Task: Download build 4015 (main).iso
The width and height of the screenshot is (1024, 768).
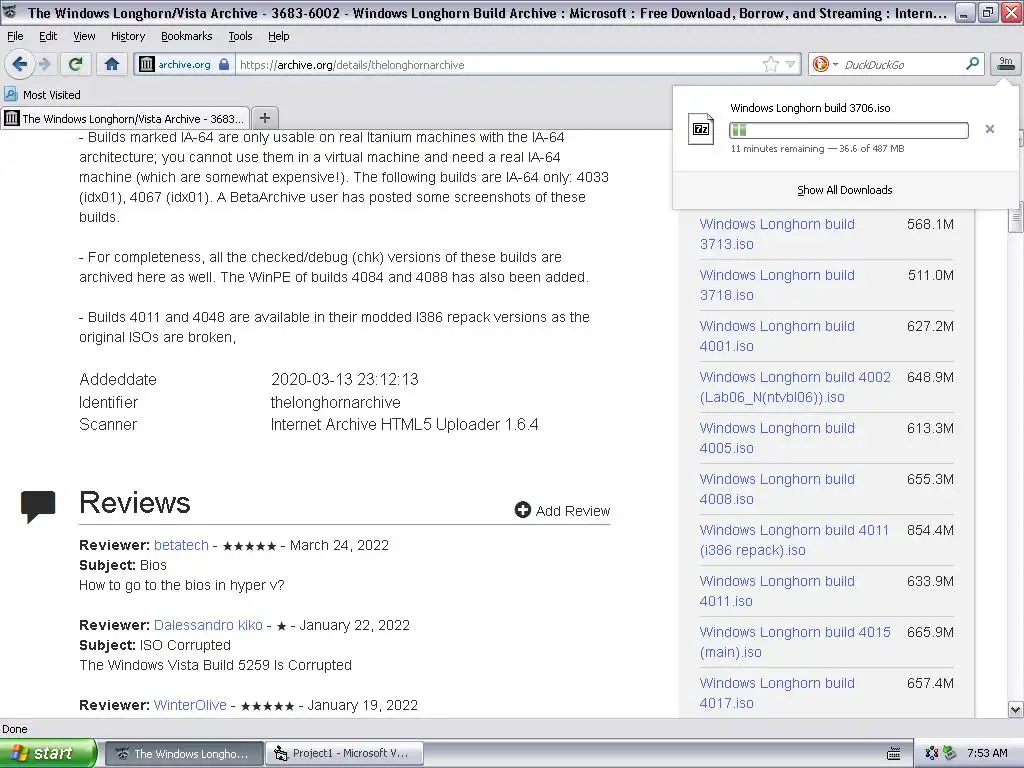Action: (795, 641)
